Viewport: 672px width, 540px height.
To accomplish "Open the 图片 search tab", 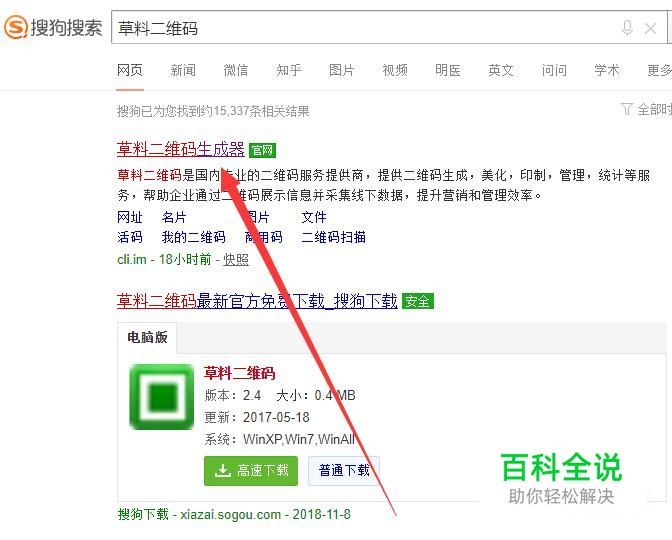I will coord(342,70).
